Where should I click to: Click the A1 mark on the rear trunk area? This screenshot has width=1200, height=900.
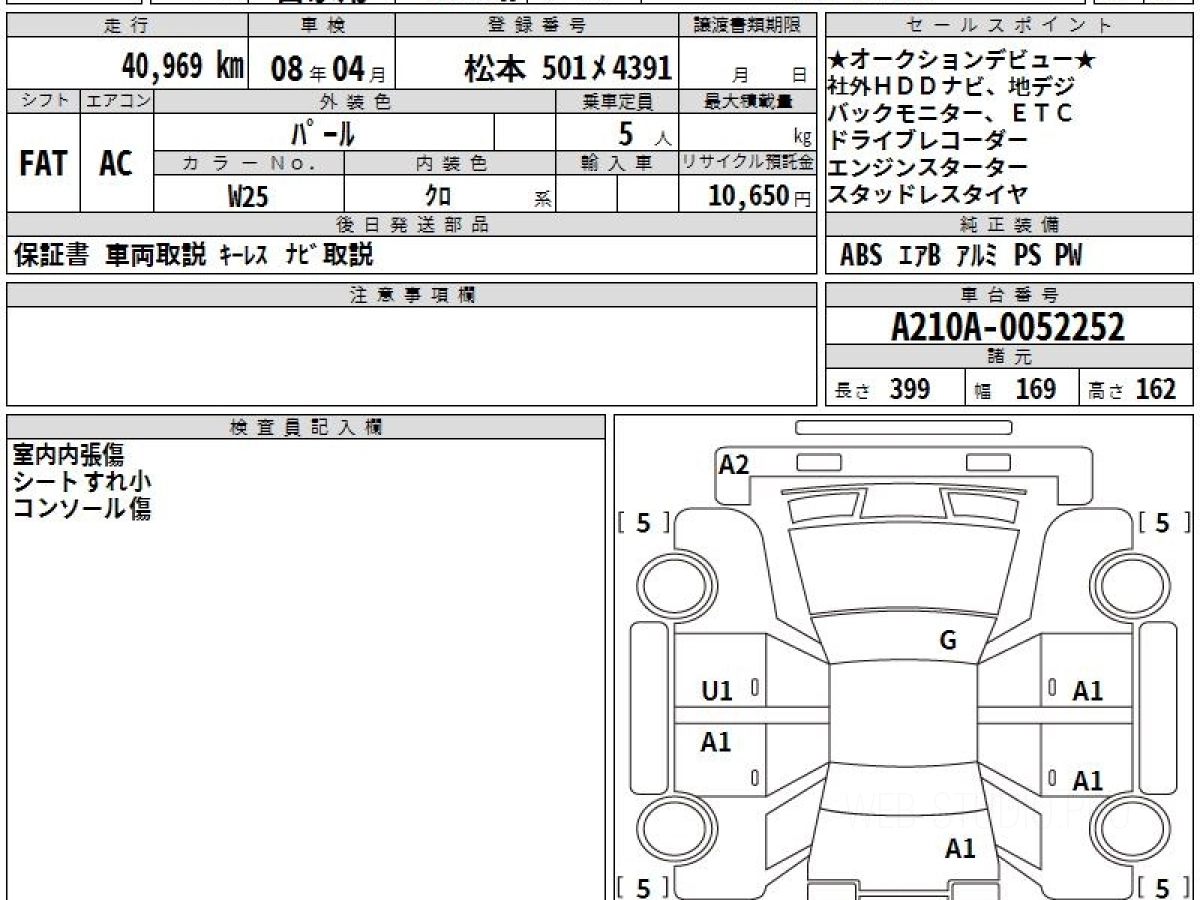click(x=960, y=849)
